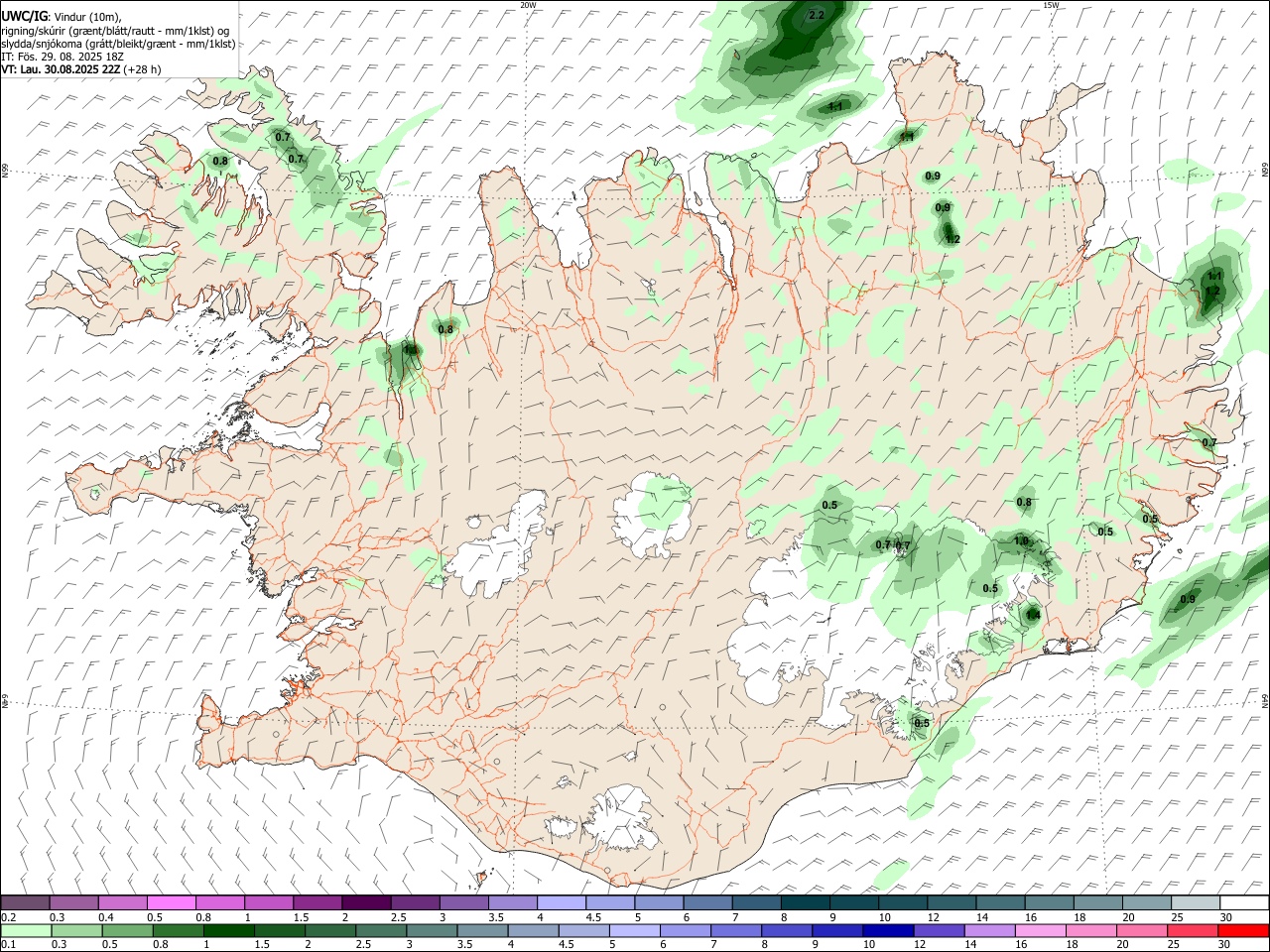Select the dusky purple 0.2 swatch in snow legend

26,902
